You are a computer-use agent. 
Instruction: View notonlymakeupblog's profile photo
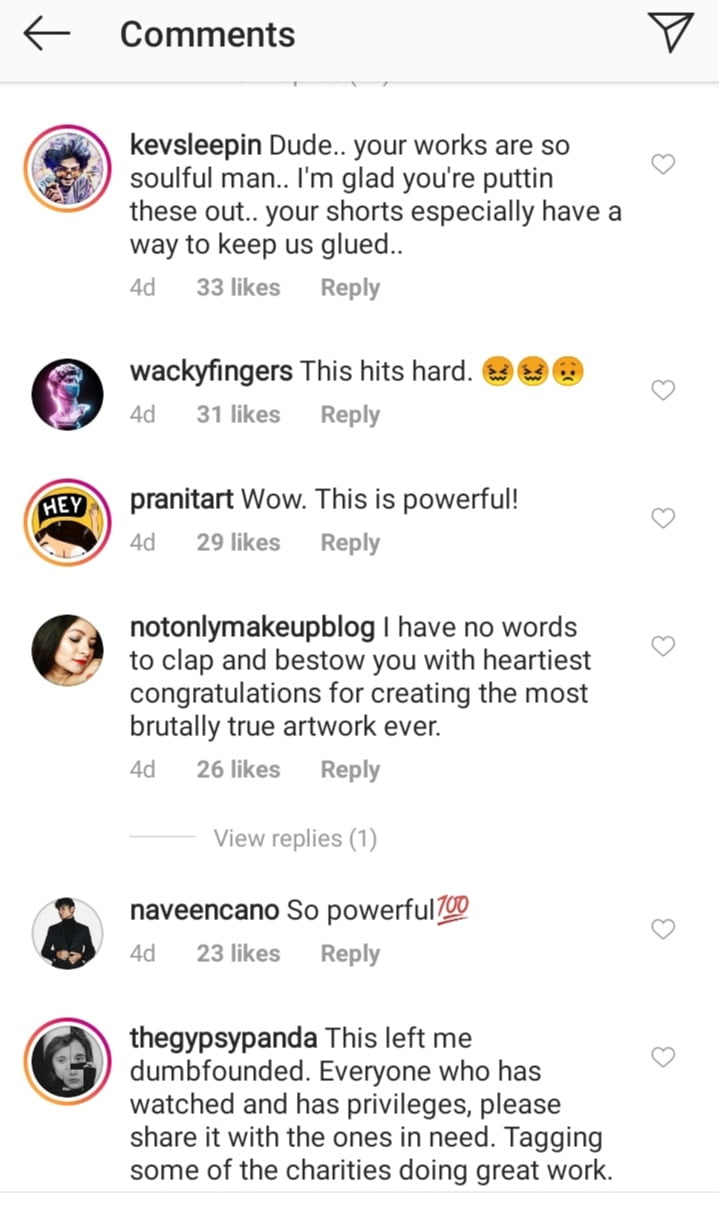[x=67, y=650]
